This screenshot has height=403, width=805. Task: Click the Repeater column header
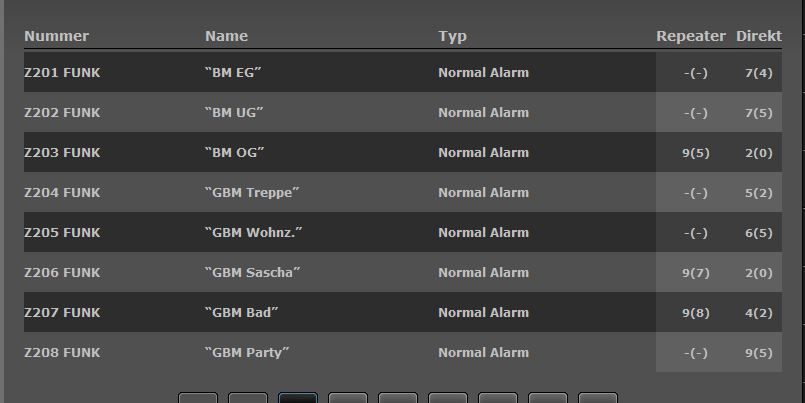[x=690, y=36]
